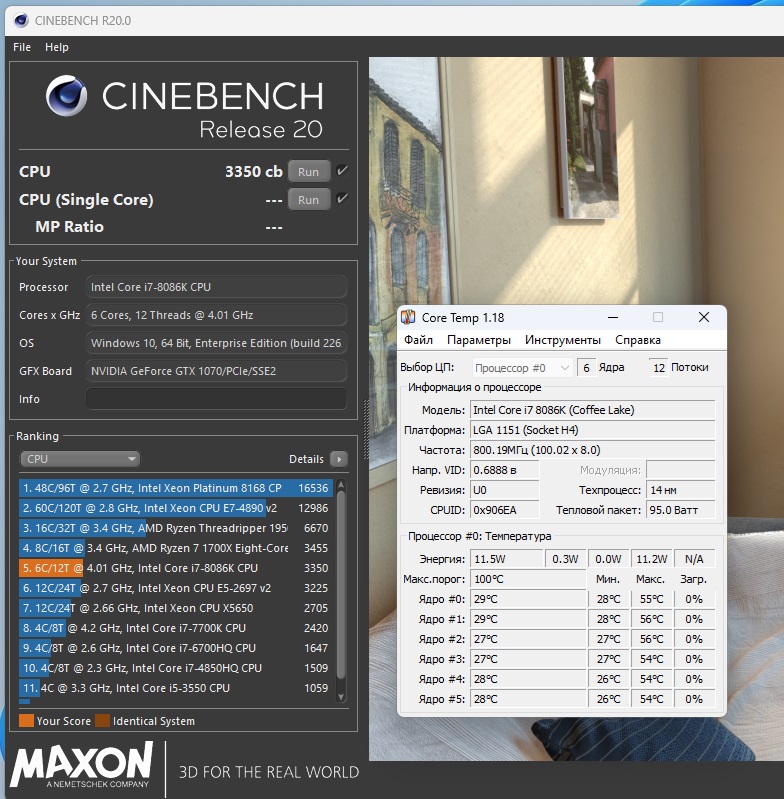Screen dimensions: 784x799
Task: Run the CPU benchmark
Action: coord(309,172)
